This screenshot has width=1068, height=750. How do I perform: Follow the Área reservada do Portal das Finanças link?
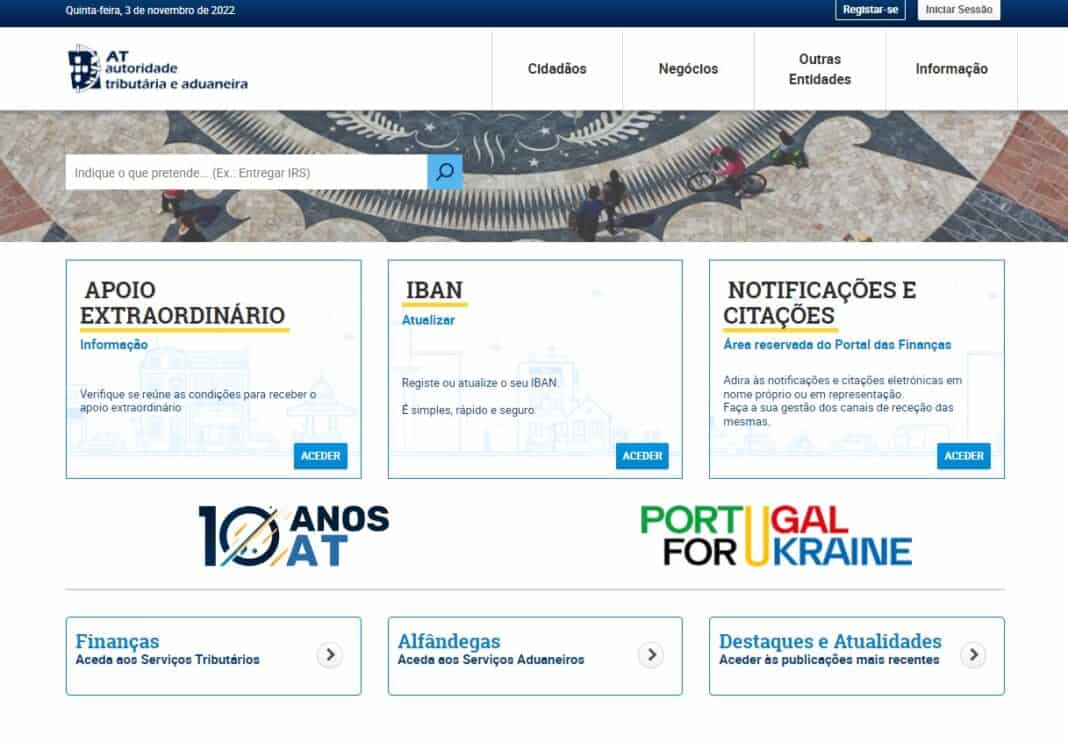point(837,344)
